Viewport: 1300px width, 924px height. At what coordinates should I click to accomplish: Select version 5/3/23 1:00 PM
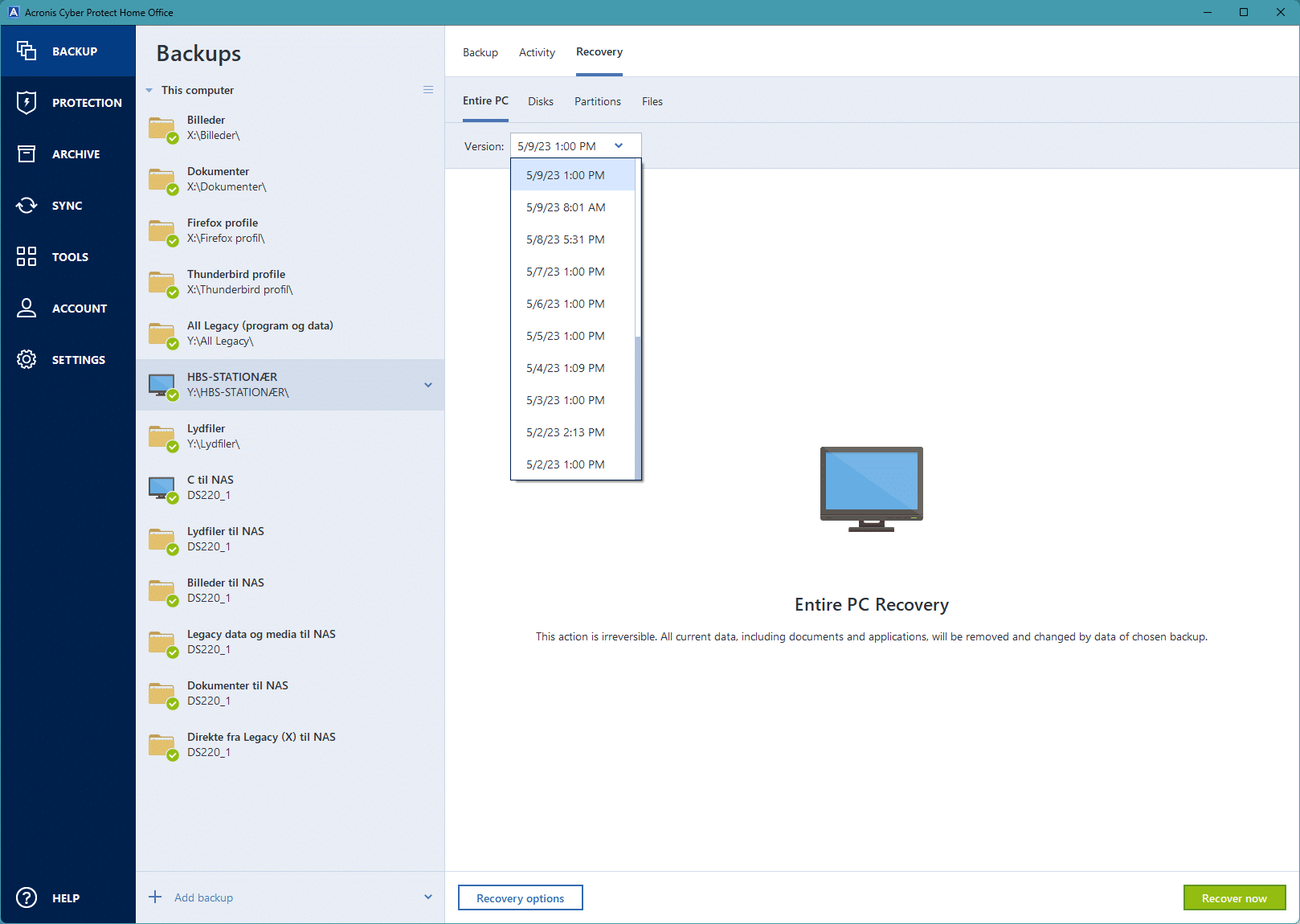click(573, 399)
